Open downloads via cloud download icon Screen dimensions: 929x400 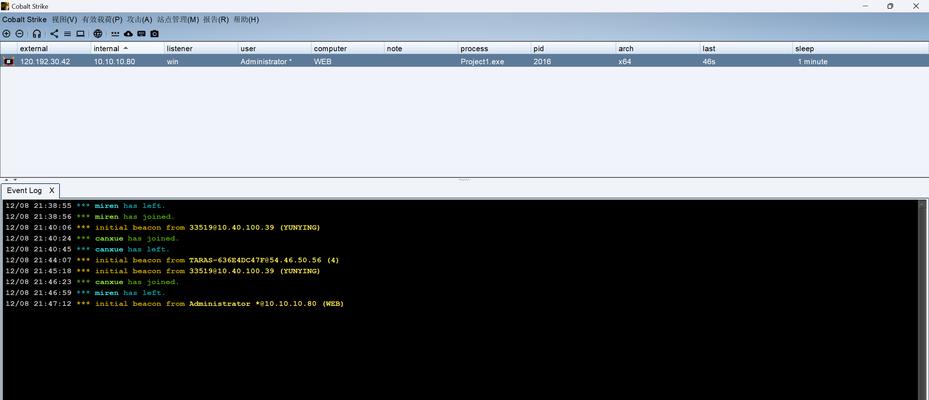point(128,33)
